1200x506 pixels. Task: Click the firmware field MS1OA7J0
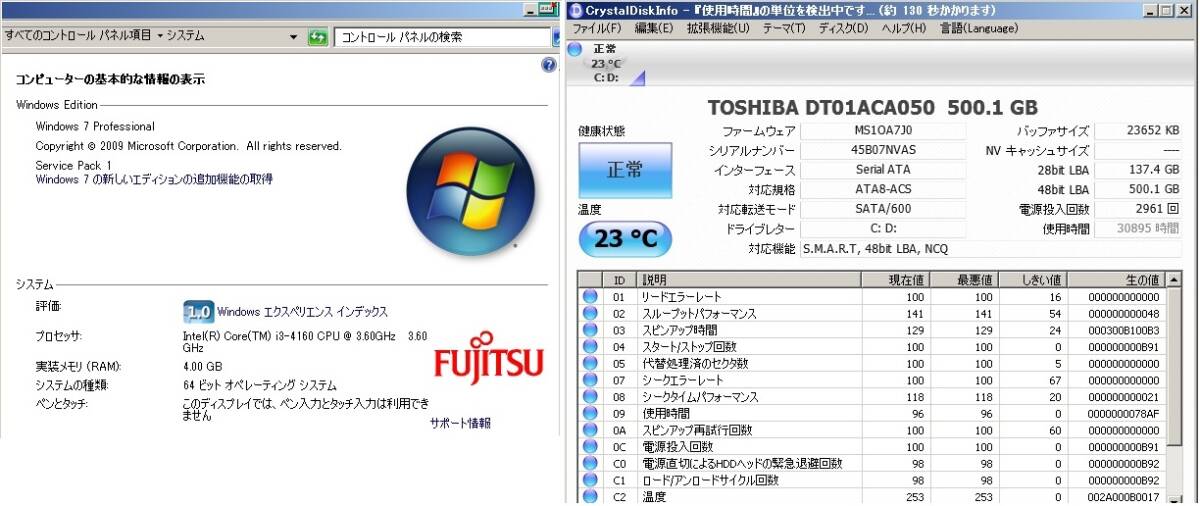pyautogui.click(x=882, y=131)
